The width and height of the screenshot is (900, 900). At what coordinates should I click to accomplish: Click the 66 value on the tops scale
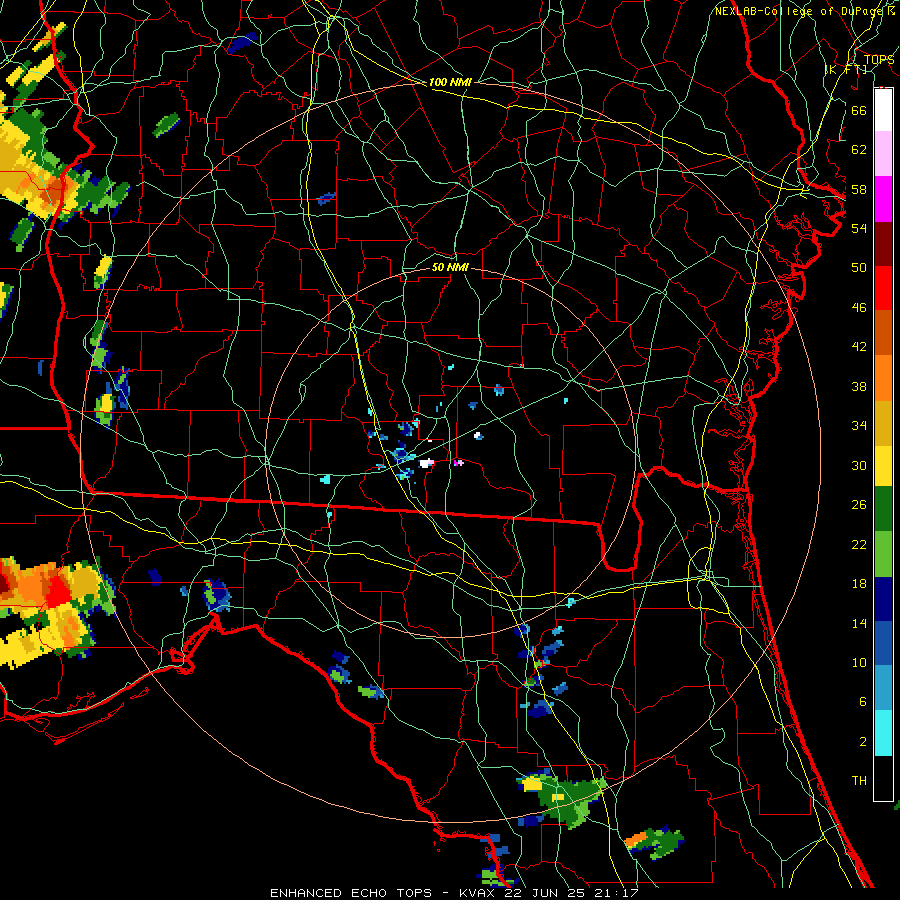click(x=859, y=110)
